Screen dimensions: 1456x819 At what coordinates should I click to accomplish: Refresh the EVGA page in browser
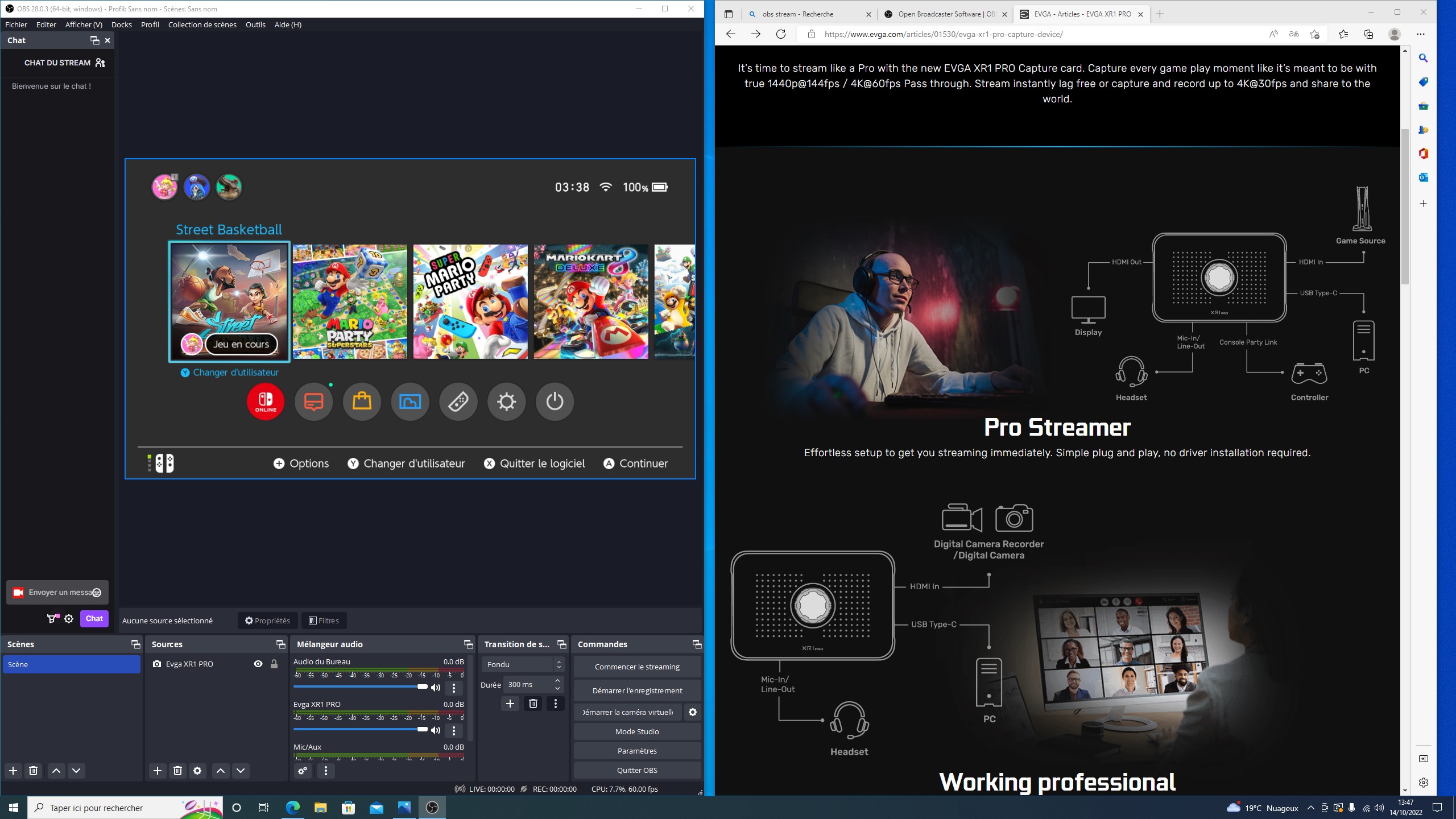[781, 34]
